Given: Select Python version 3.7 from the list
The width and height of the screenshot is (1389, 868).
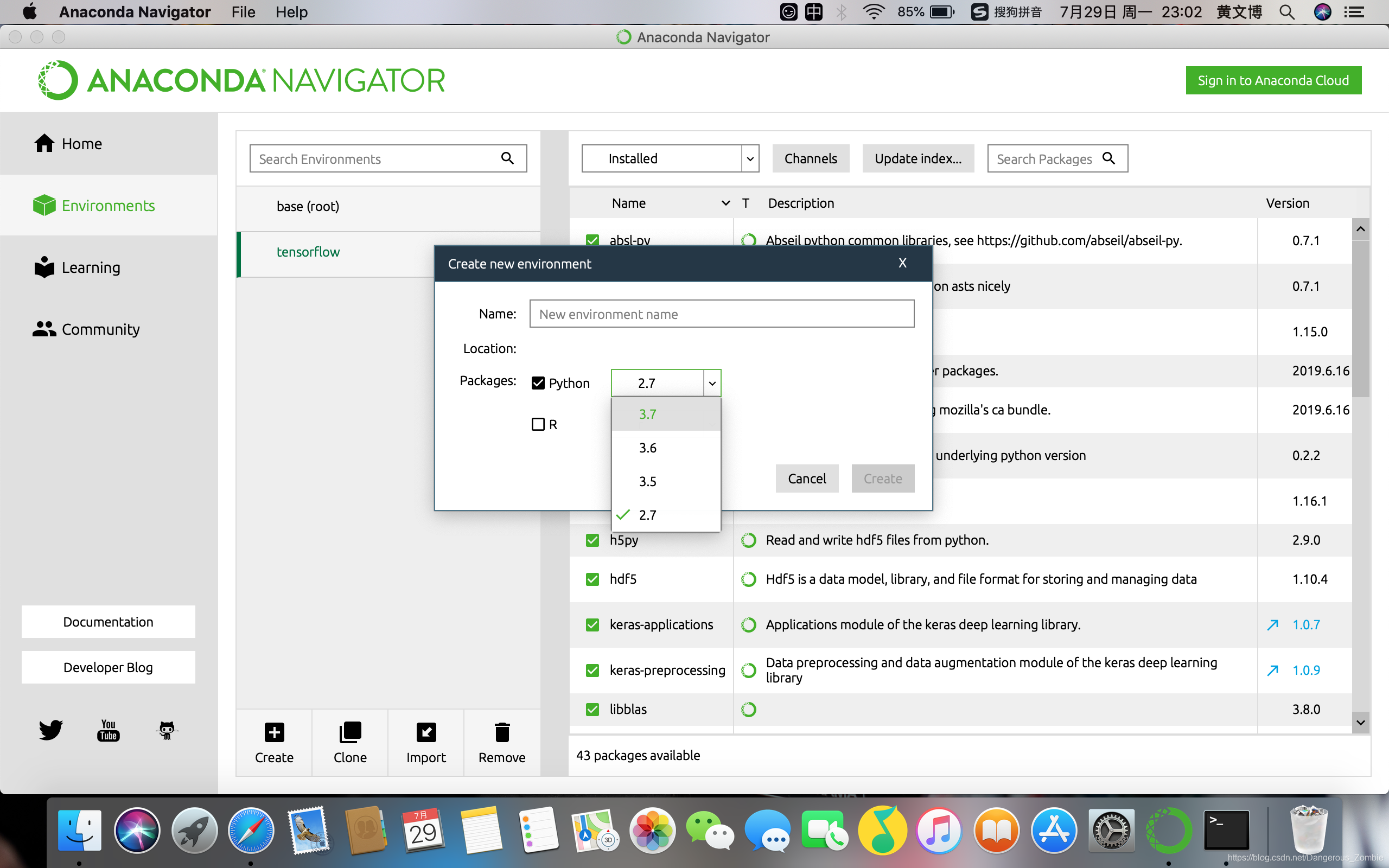Looking at the screenshot, I should [666, 414].
